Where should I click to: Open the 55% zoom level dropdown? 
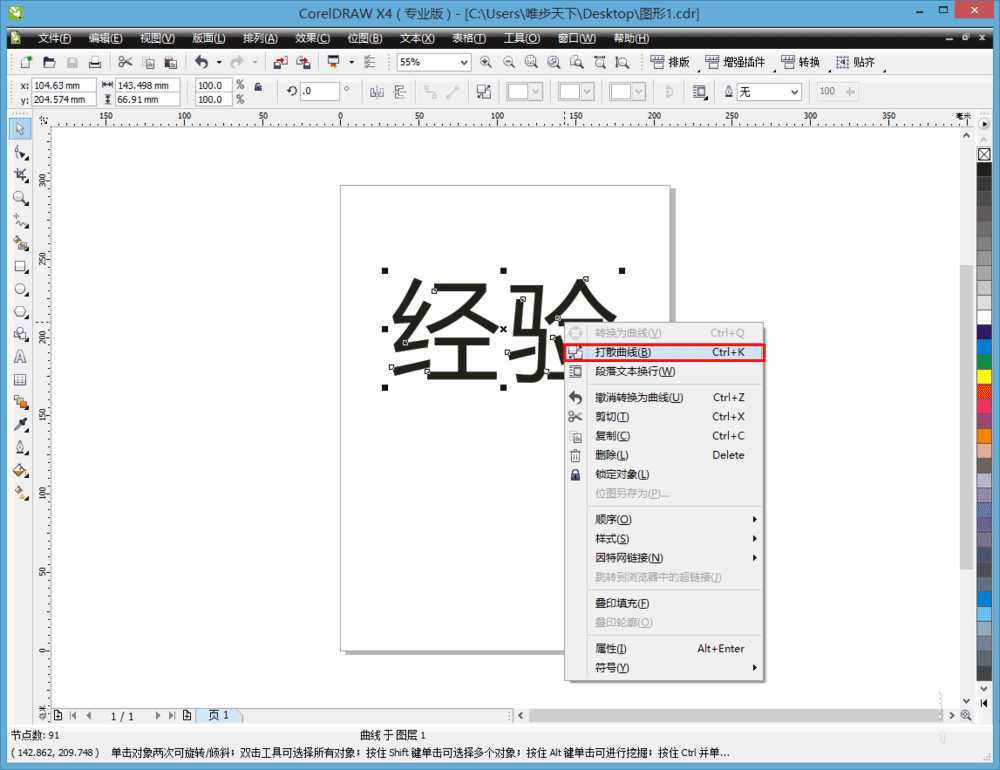464,62
